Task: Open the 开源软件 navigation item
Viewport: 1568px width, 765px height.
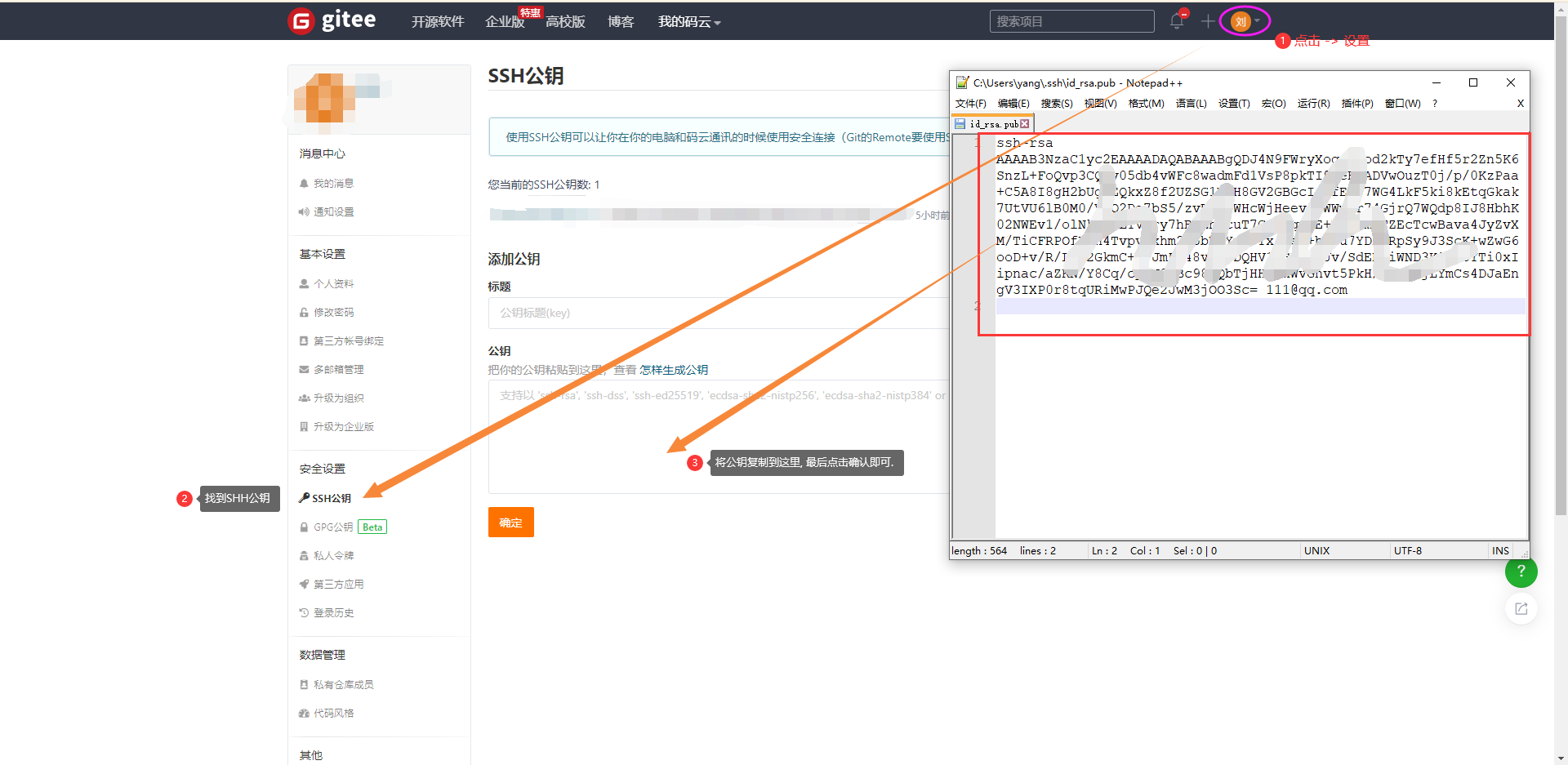Action: 438,22
